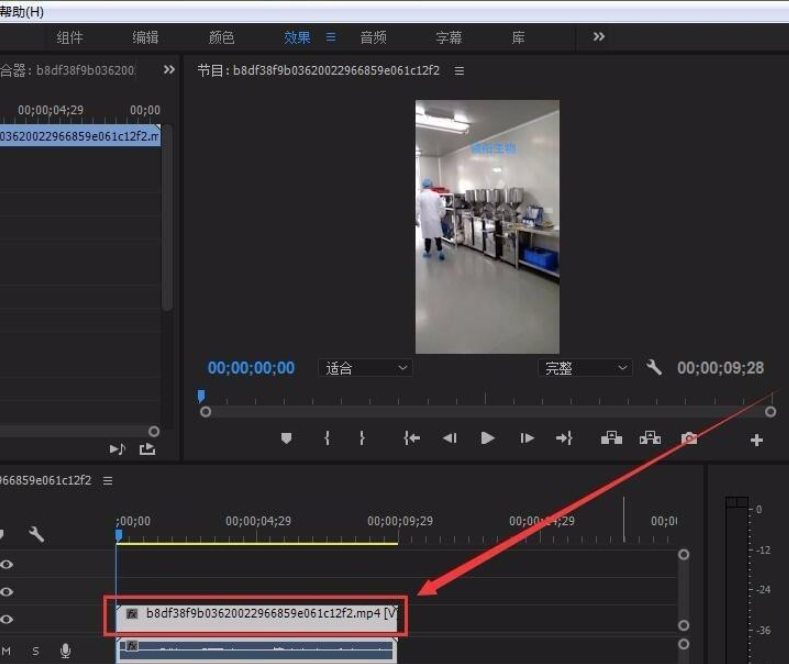Click the blue 00;00;00;00 timecode in program monitor
Image resolution: width=789 pixels, height=664 pixels.
point(251,368)
